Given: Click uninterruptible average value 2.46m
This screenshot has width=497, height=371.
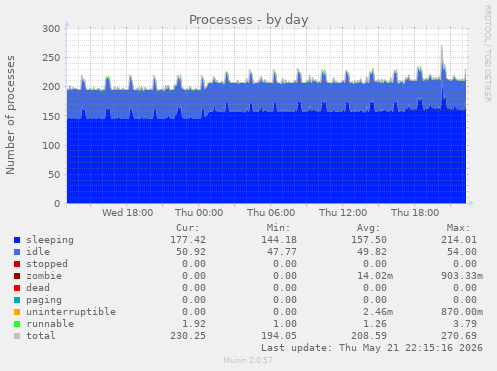Looking at the screenshot, I should click(378, 312).
